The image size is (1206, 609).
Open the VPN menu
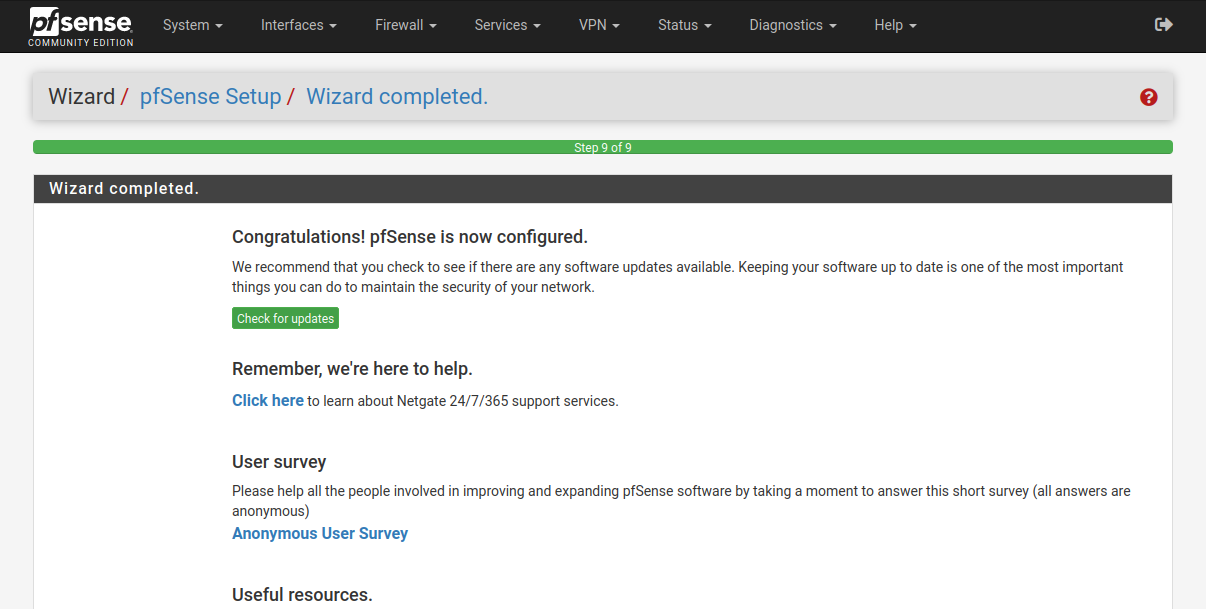599,25
